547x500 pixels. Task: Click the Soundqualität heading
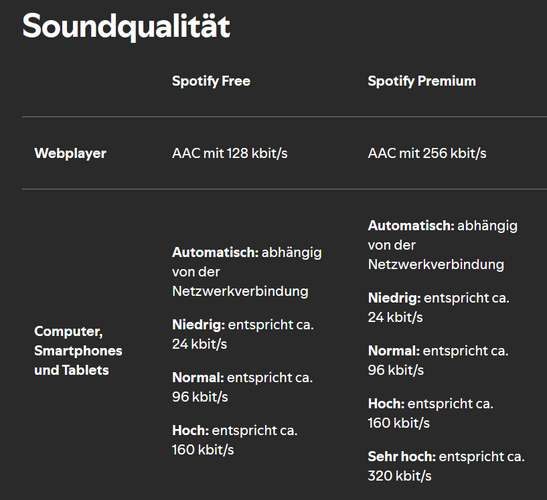click(x=126, y=27)
